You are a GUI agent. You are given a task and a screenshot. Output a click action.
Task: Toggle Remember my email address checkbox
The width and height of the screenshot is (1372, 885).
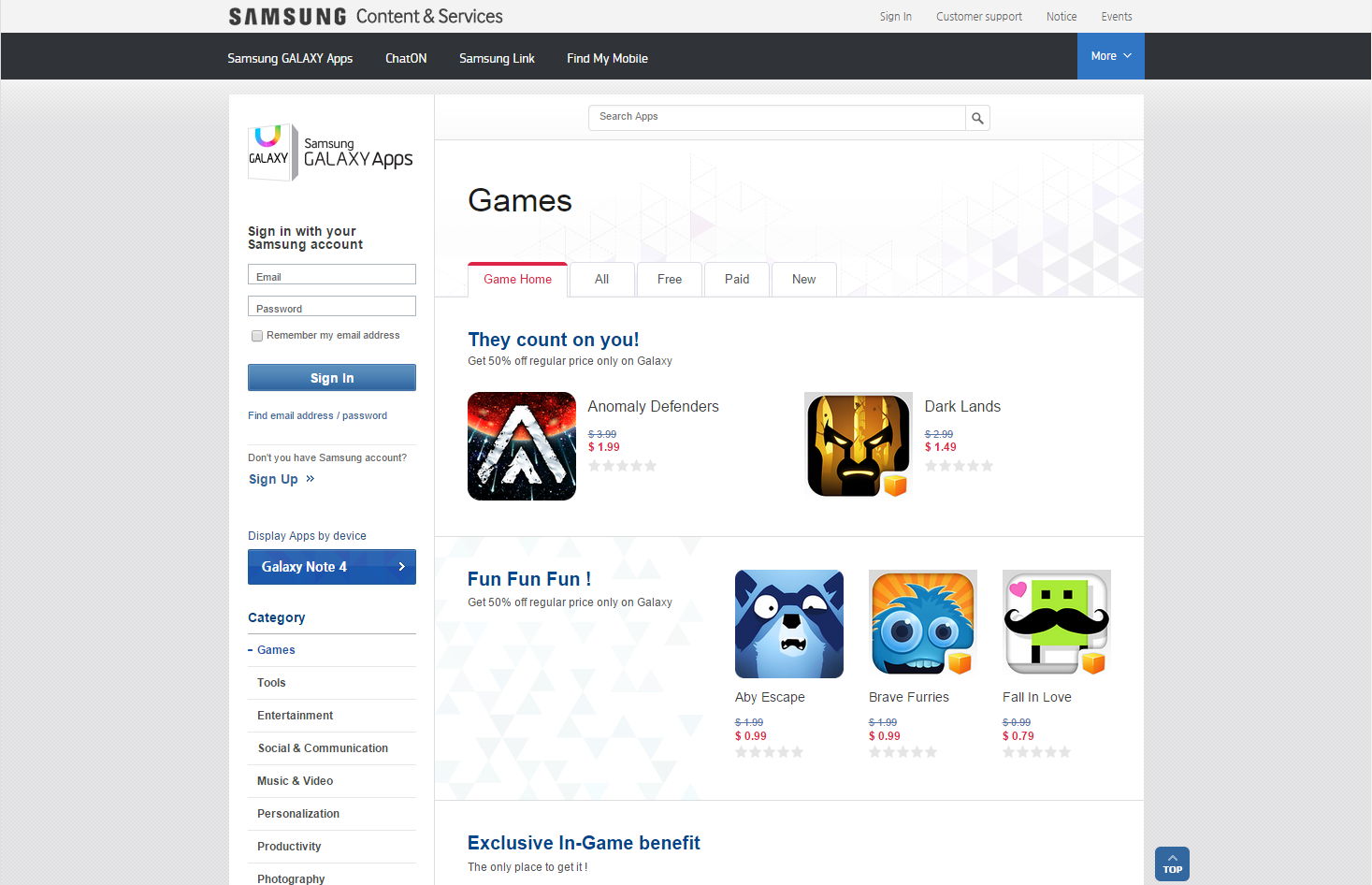click(257, 336)
